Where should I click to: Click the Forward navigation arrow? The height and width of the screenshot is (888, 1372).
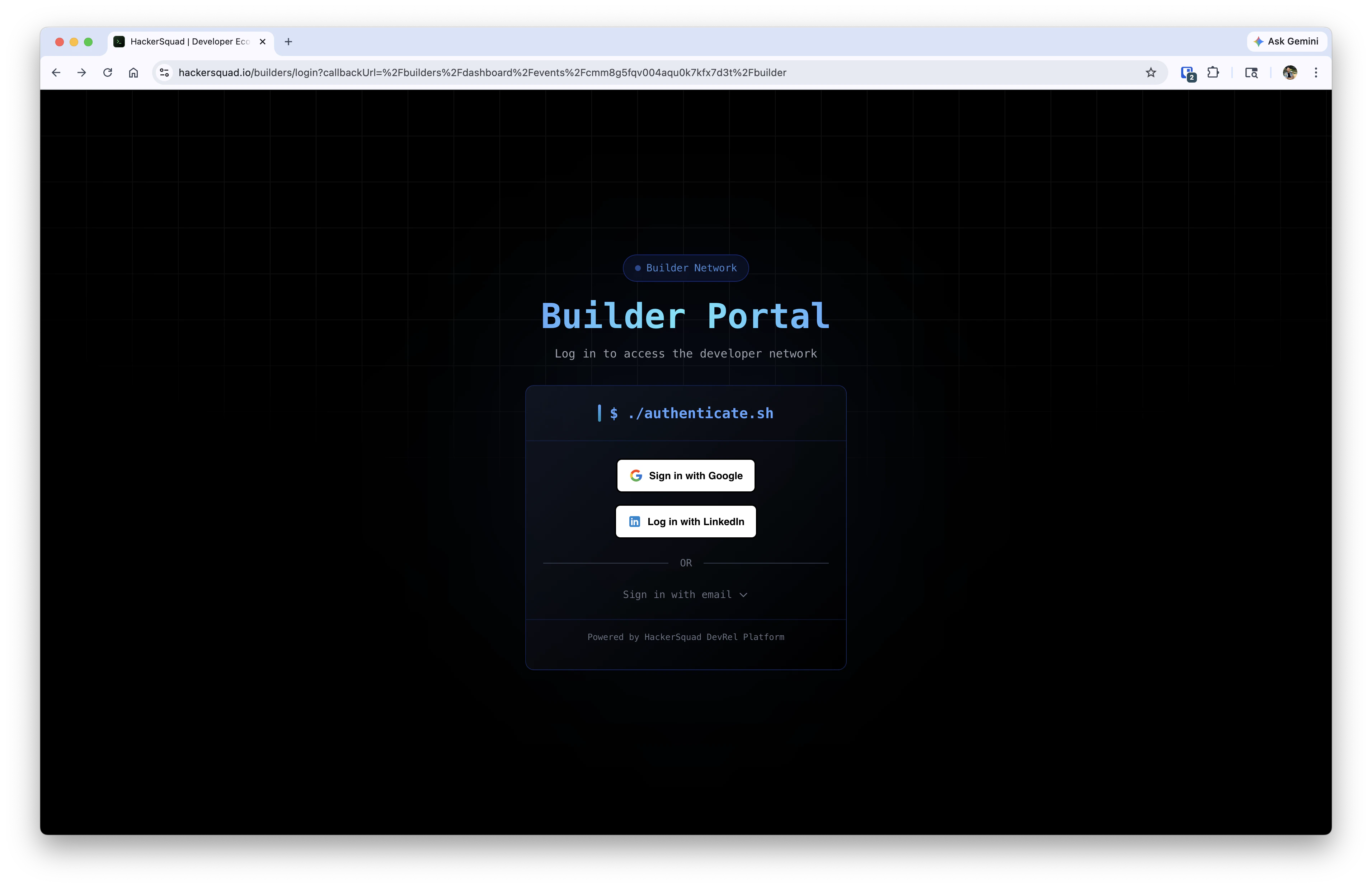click(x=81, y=72)
